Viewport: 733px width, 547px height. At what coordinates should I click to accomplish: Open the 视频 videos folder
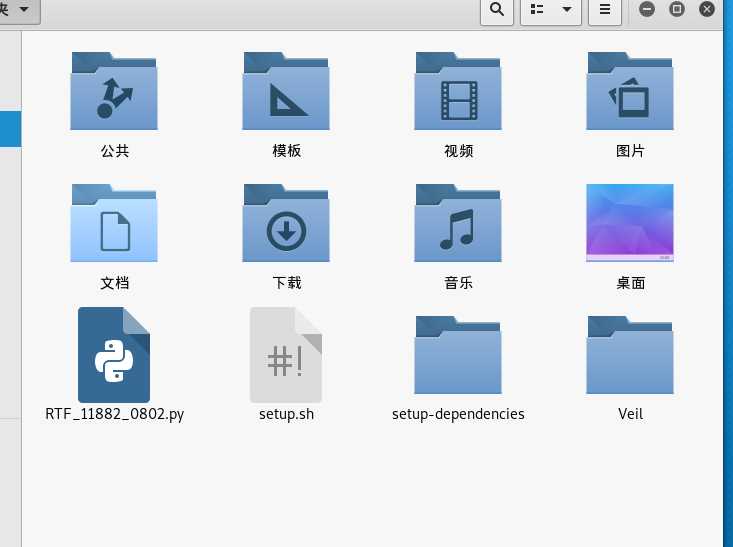coord(458,91)
